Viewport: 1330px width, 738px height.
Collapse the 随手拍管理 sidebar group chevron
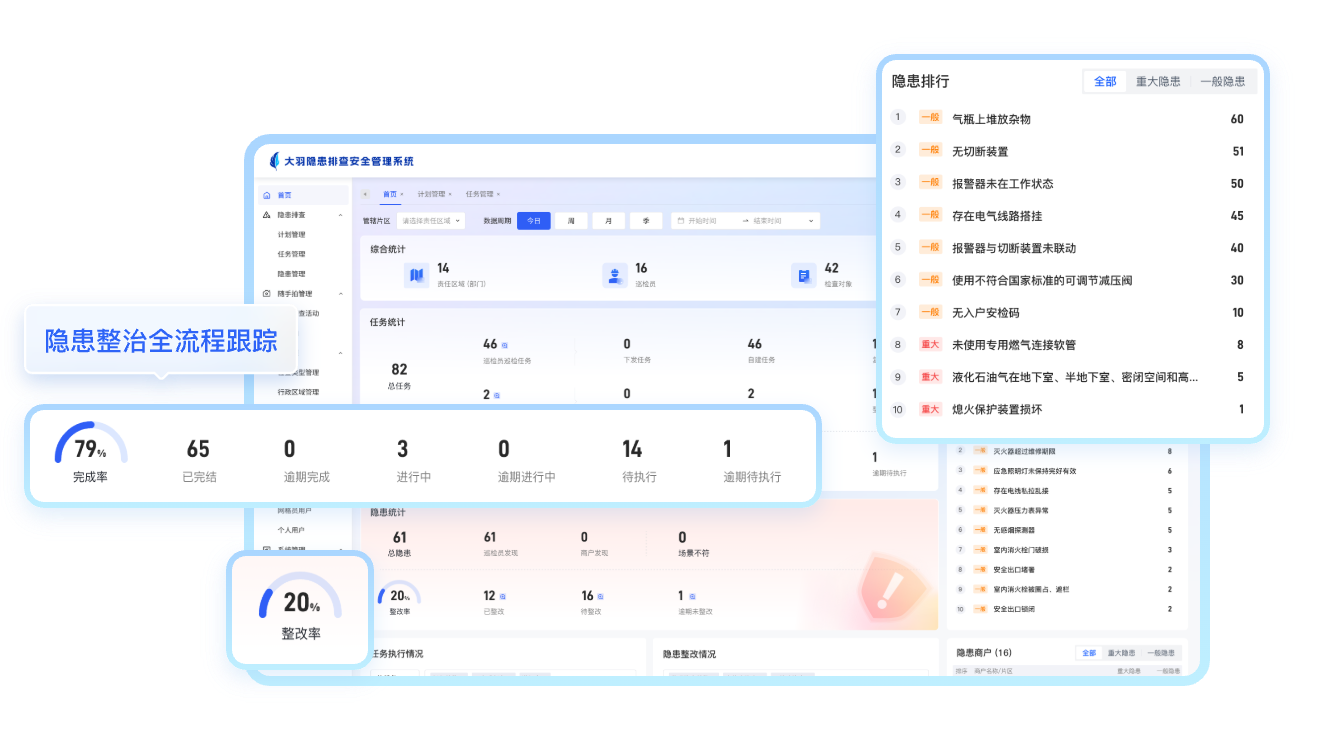pyautogui.click(x=340, y=294)
